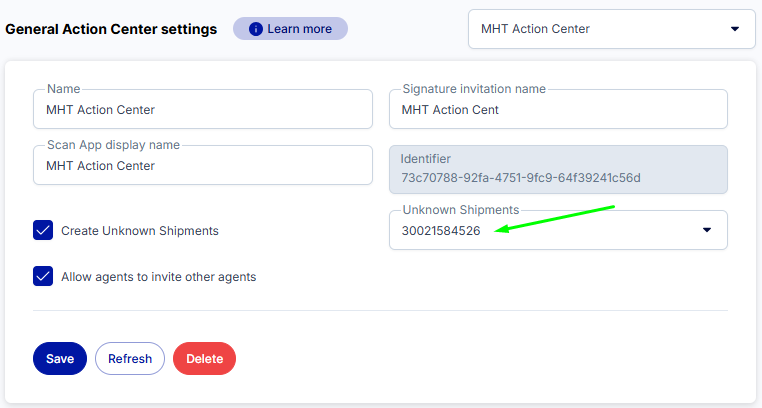This screenshot has height=408, width=762.
Task: Click the checkmark icon for Create Unknown Shipments
Action: pyautogui.click(x=43, y=230)
